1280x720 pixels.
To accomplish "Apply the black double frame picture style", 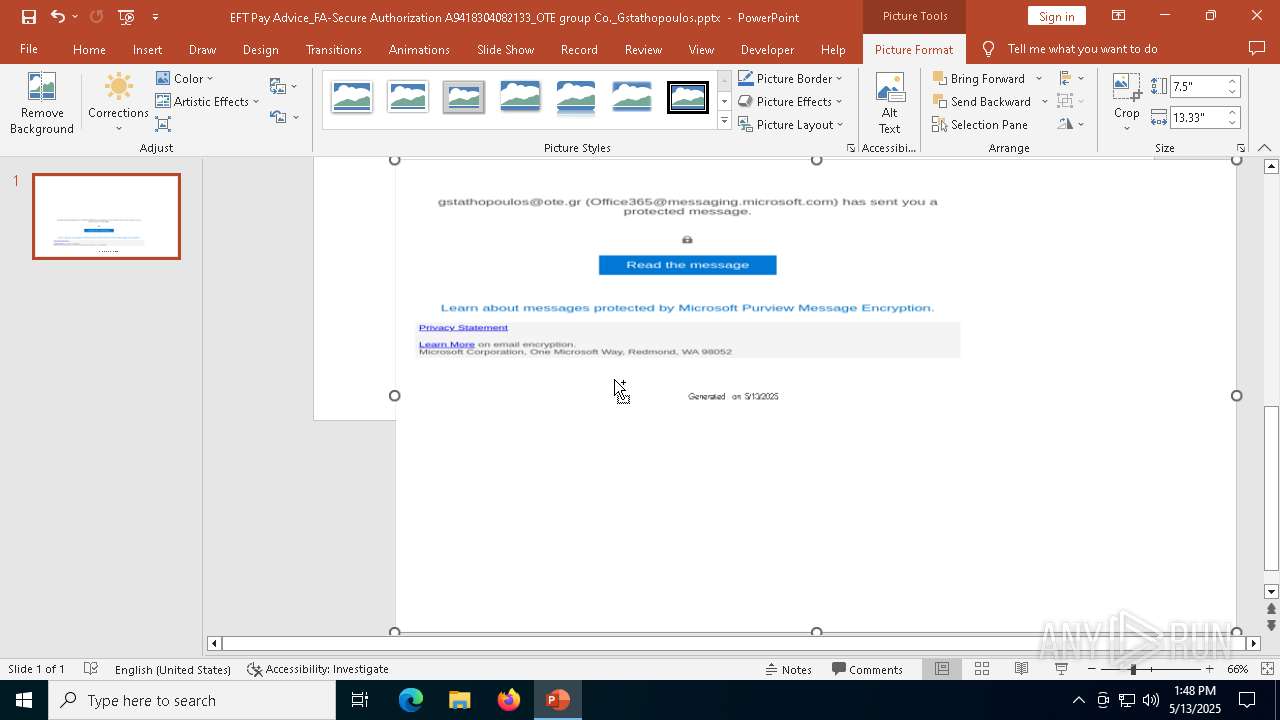I will pos(688,97).
